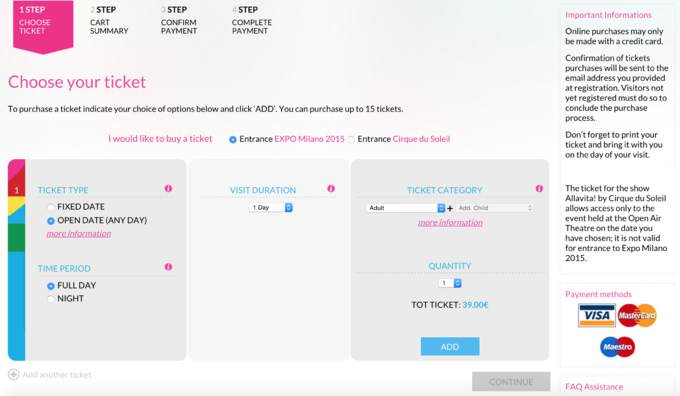Click the plus icon beside Add another ticket
The width and height of the screenshot is (680, 396).
(13, 374)
